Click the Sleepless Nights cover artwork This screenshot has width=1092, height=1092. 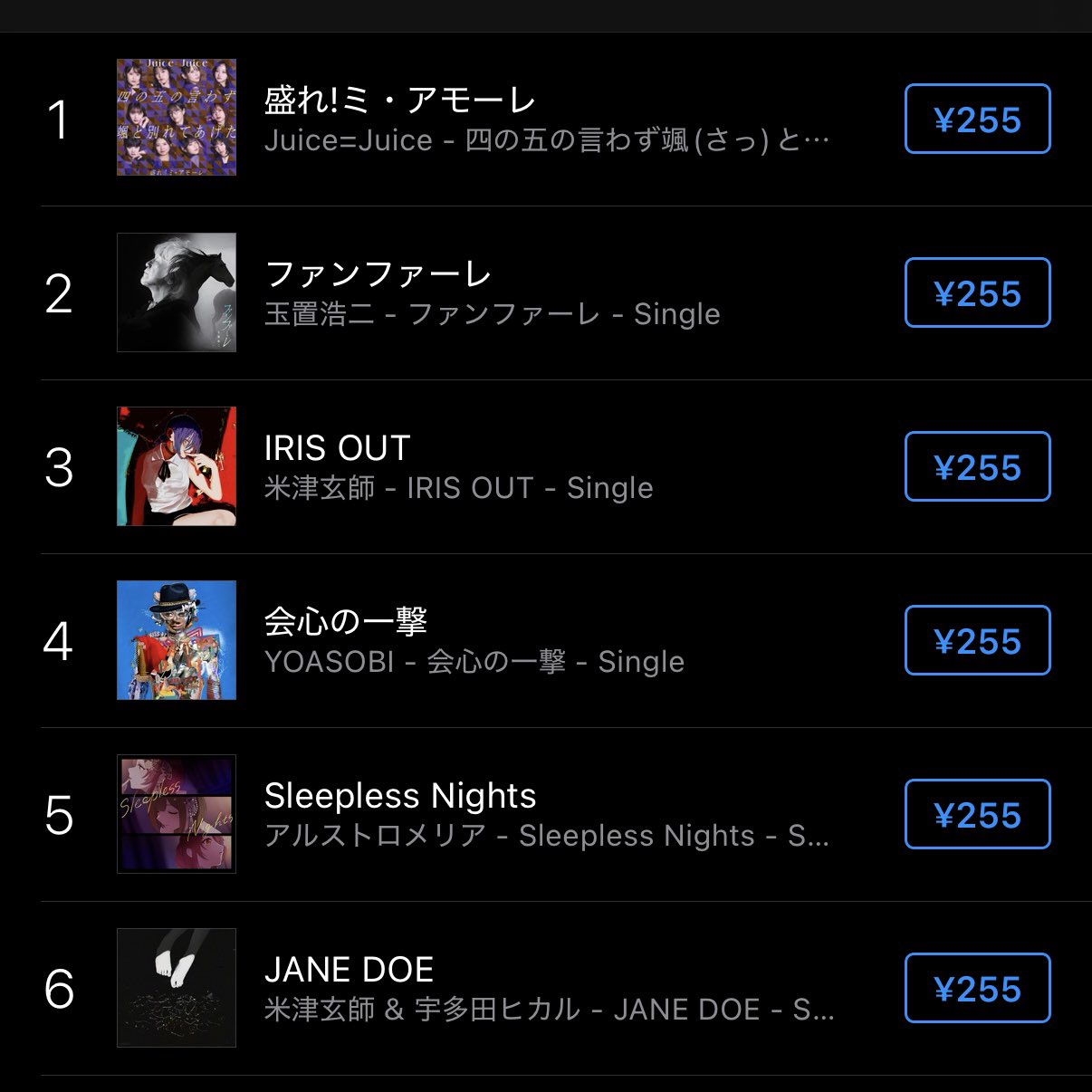pos(177,813)
